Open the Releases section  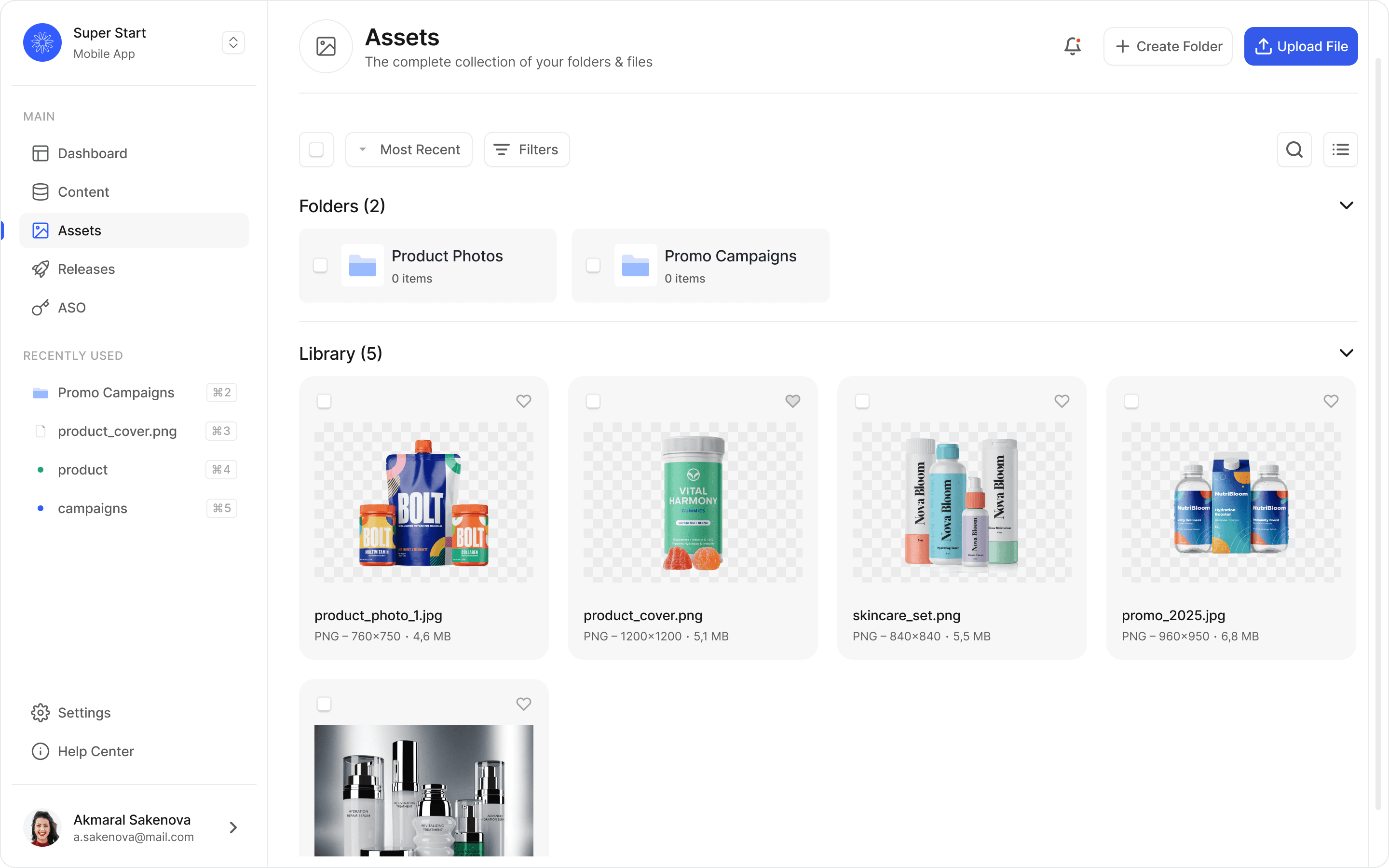pos(87,269)
